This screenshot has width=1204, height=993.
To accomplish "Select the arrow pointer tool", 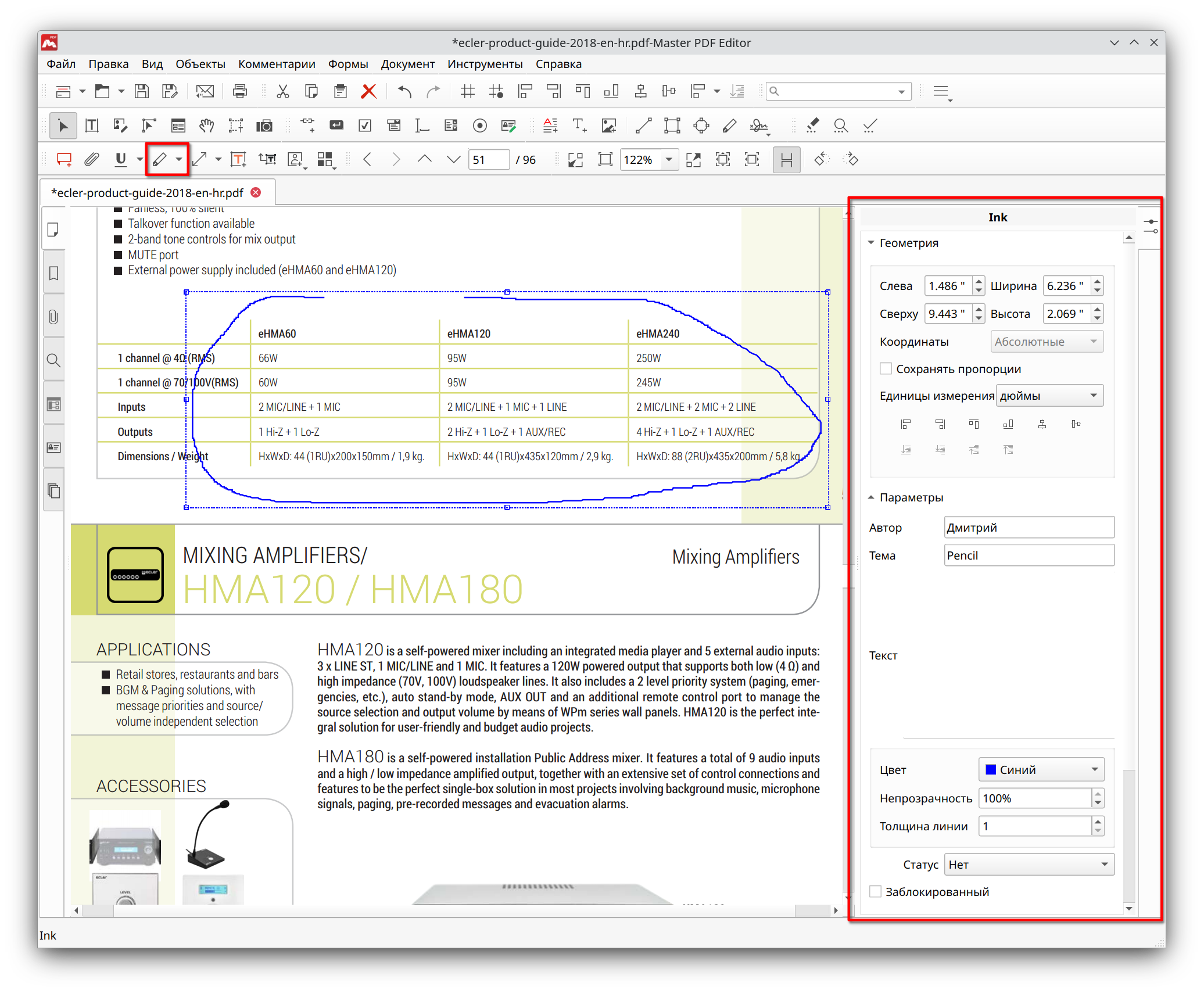I will (x=63, y=126).
